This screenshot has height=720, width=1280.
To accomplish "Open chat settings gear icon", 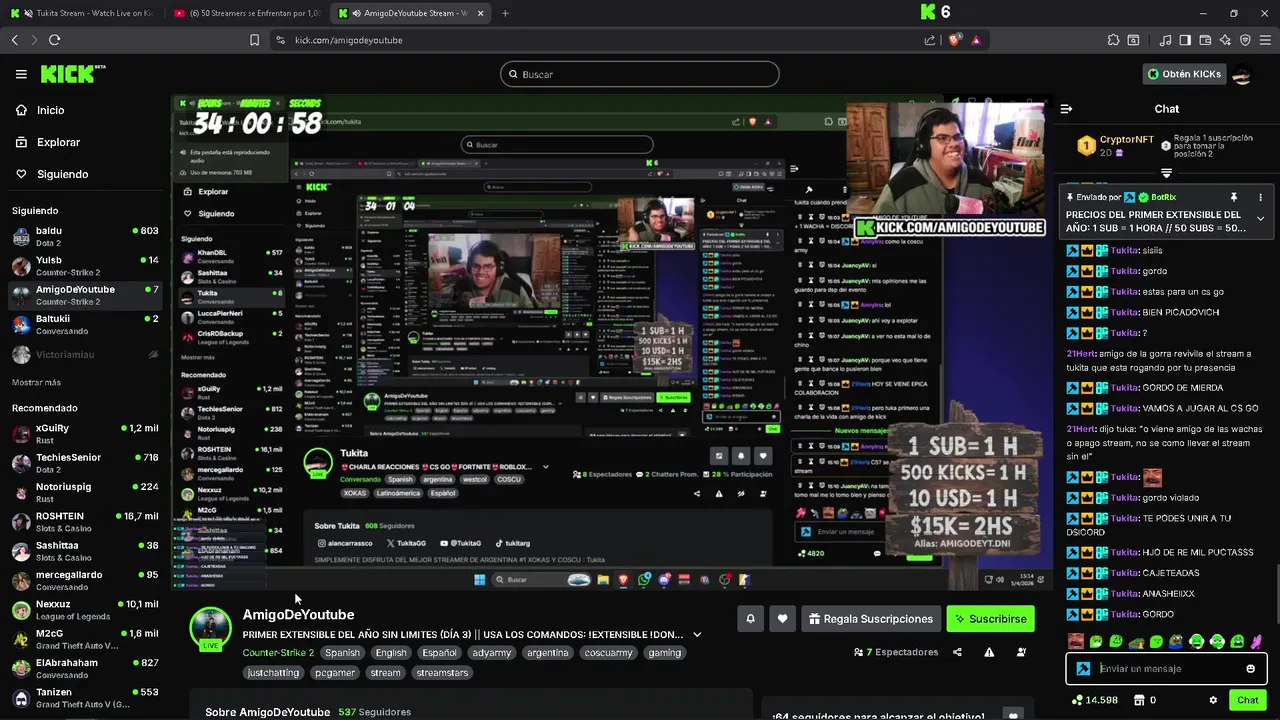I will tap(1213, 700).
